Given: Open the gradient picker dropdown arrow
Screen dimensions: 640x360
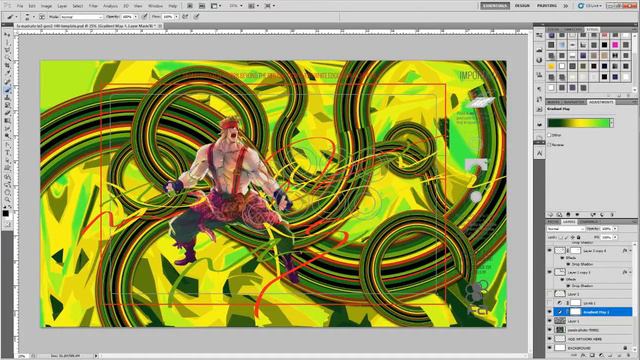Looking at the screenshot, I should (x=611, y=123).
